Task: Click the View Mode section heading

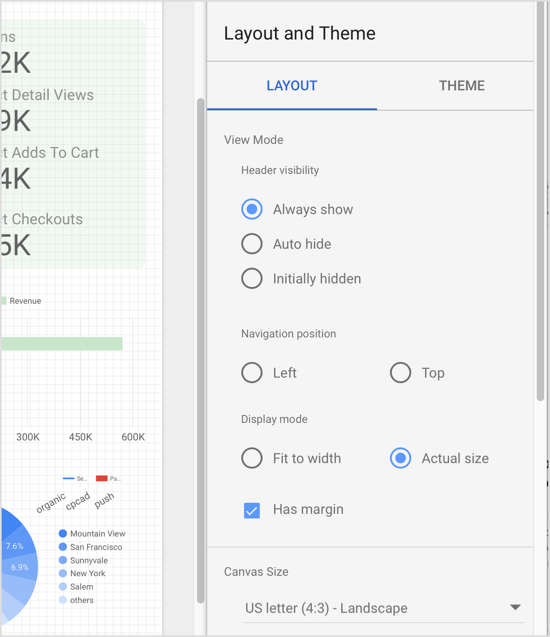Action: point(253,140)
